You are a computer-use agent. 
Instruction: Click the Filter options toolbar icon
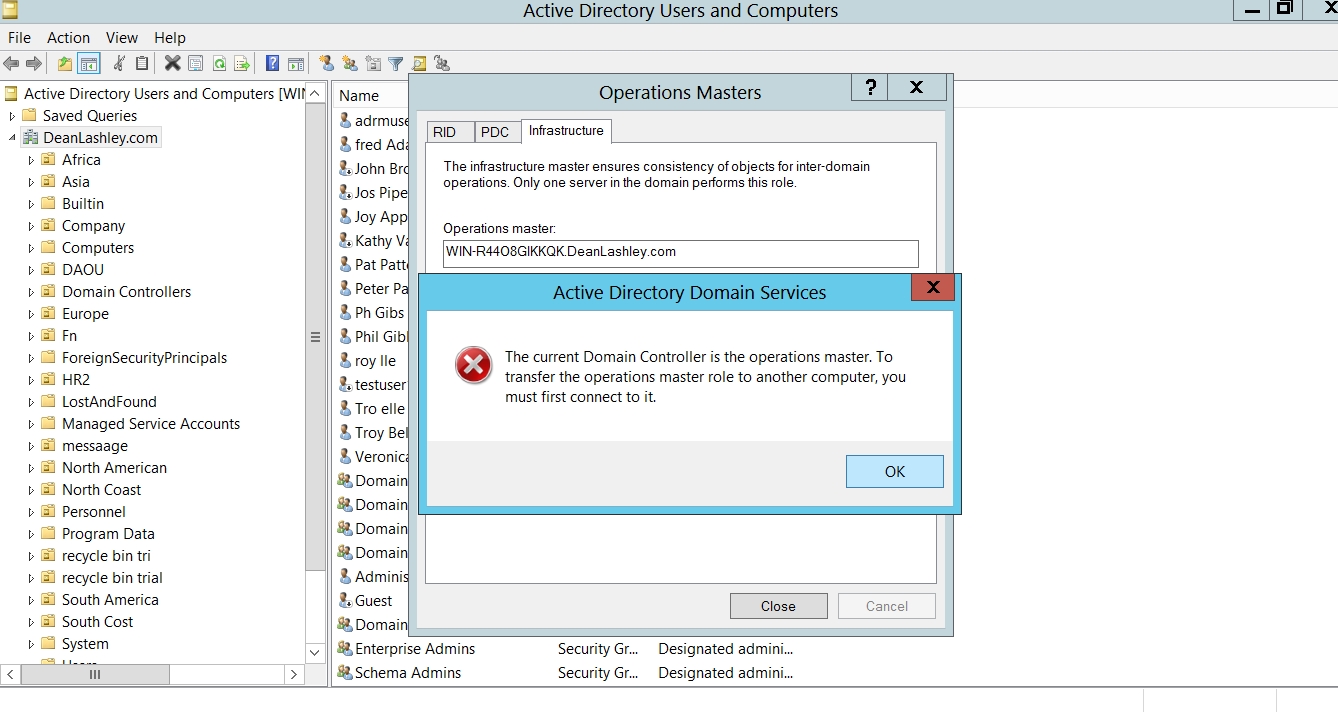click(396, 64)
